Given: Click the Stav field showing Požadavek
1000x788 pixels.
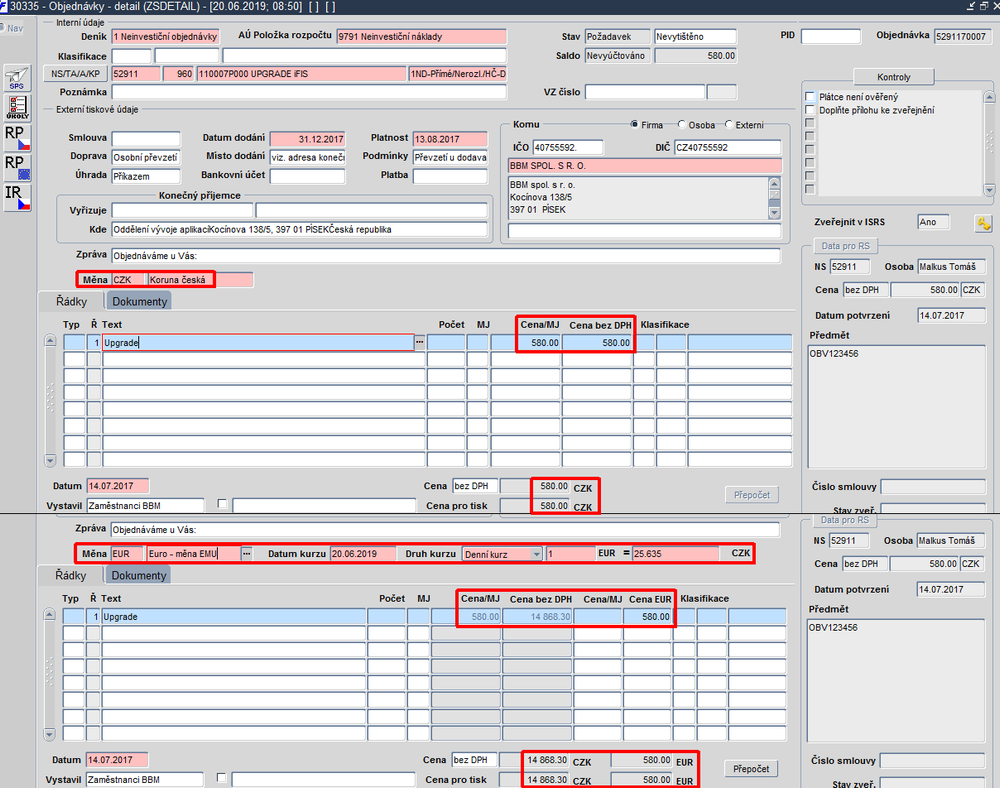Looking at the screenshot, I should (617, 36).
